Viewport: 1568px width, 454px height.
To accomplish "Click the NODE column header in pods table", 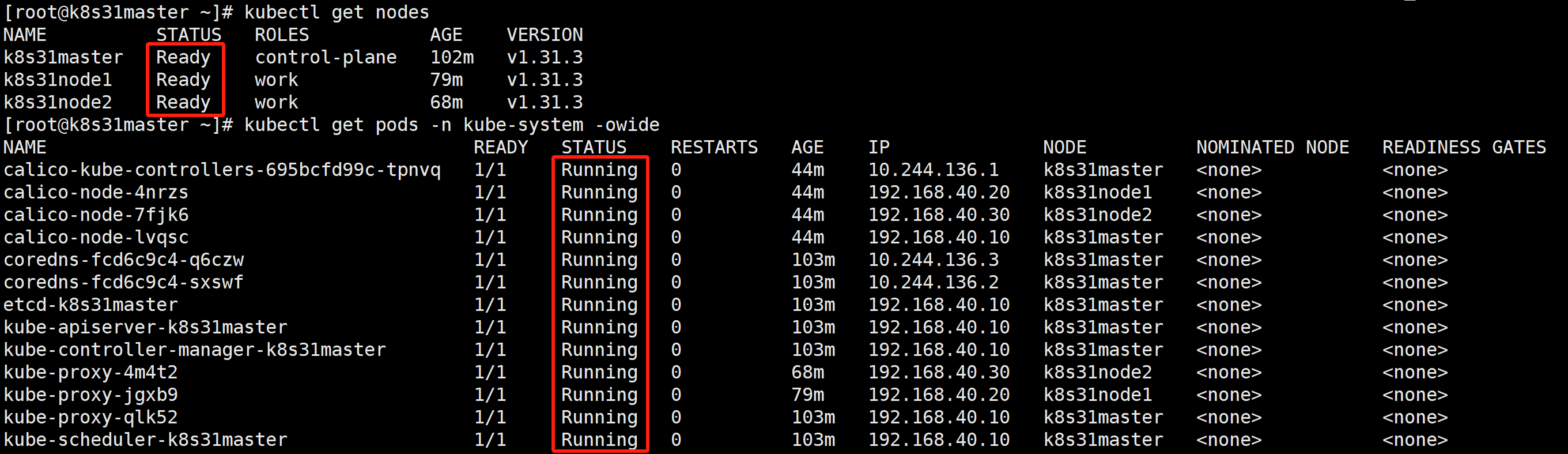I will tap(1066, 148).
